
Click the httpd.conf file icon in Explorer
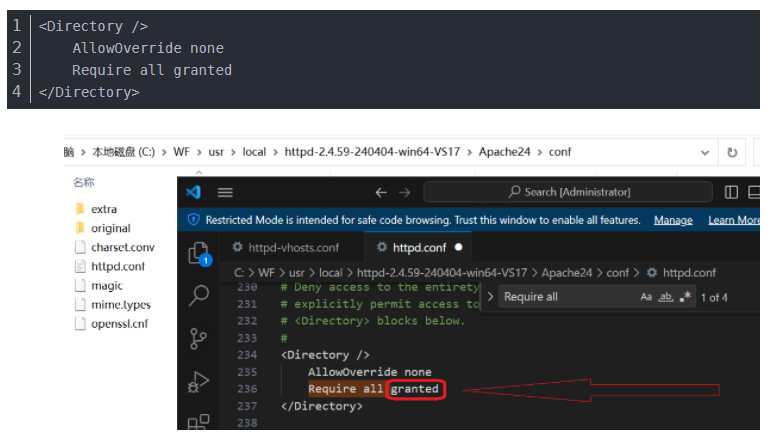80,266
